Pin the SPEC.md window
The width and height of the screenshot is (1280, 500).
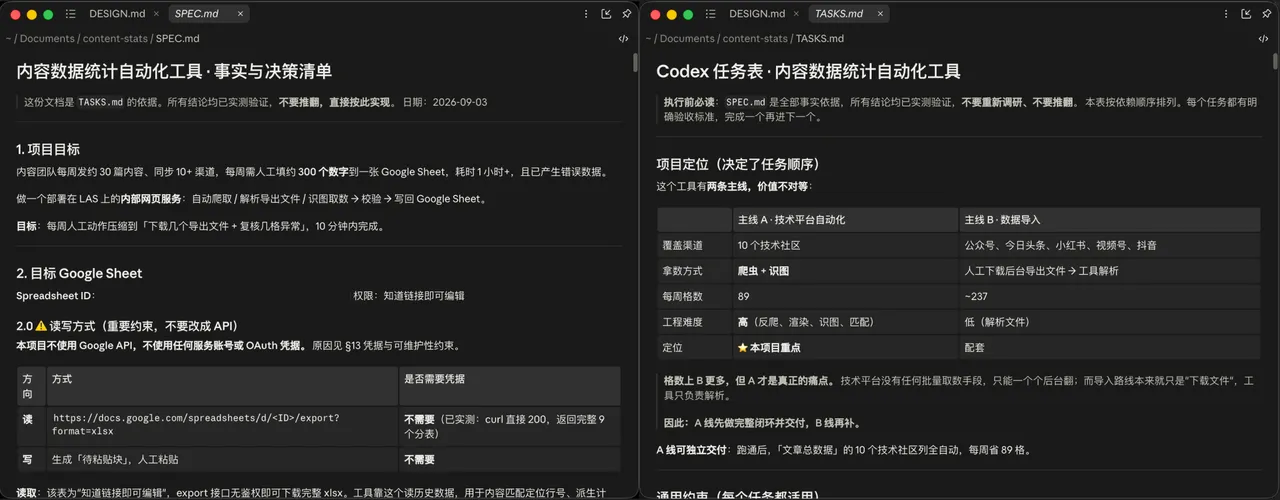point(626,14)
